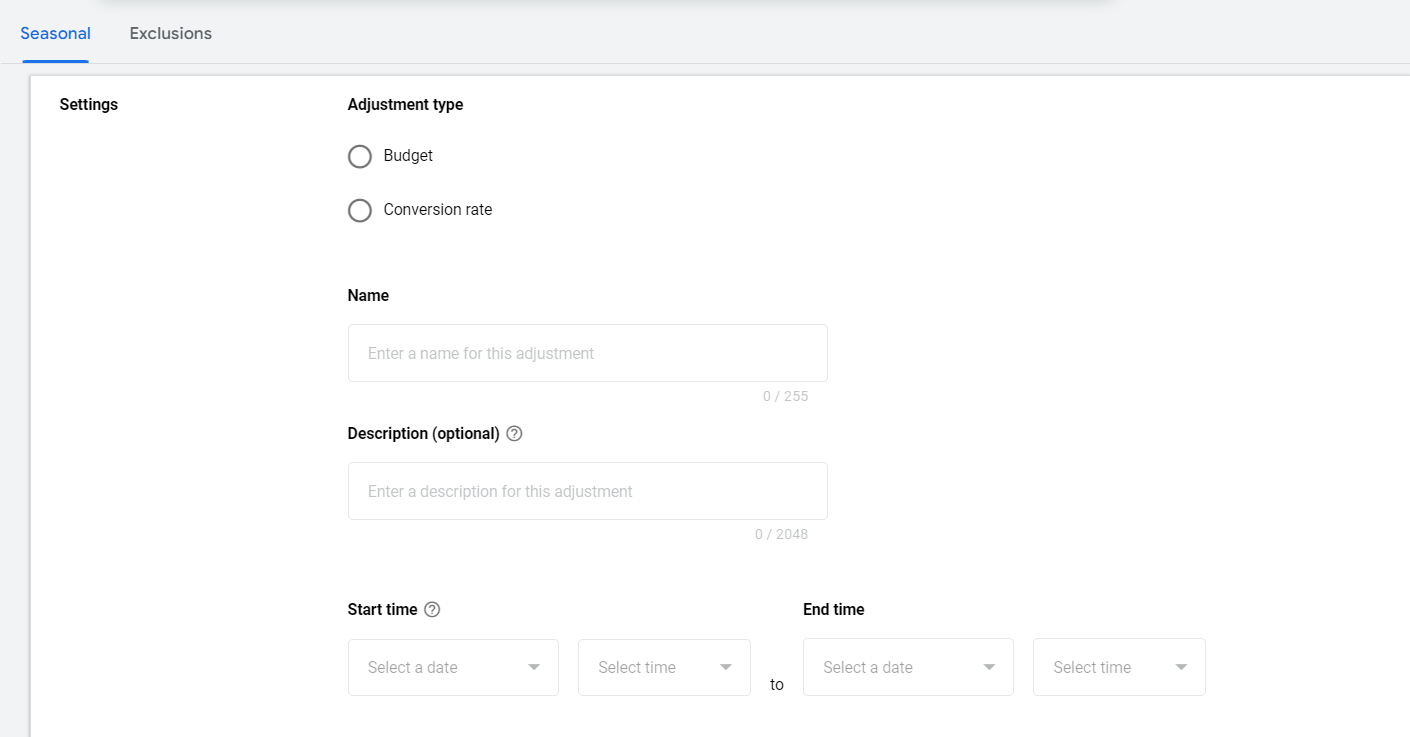Open the End time date picker
The height and width of the screenshot is (737, 1410).
[895, 667]
